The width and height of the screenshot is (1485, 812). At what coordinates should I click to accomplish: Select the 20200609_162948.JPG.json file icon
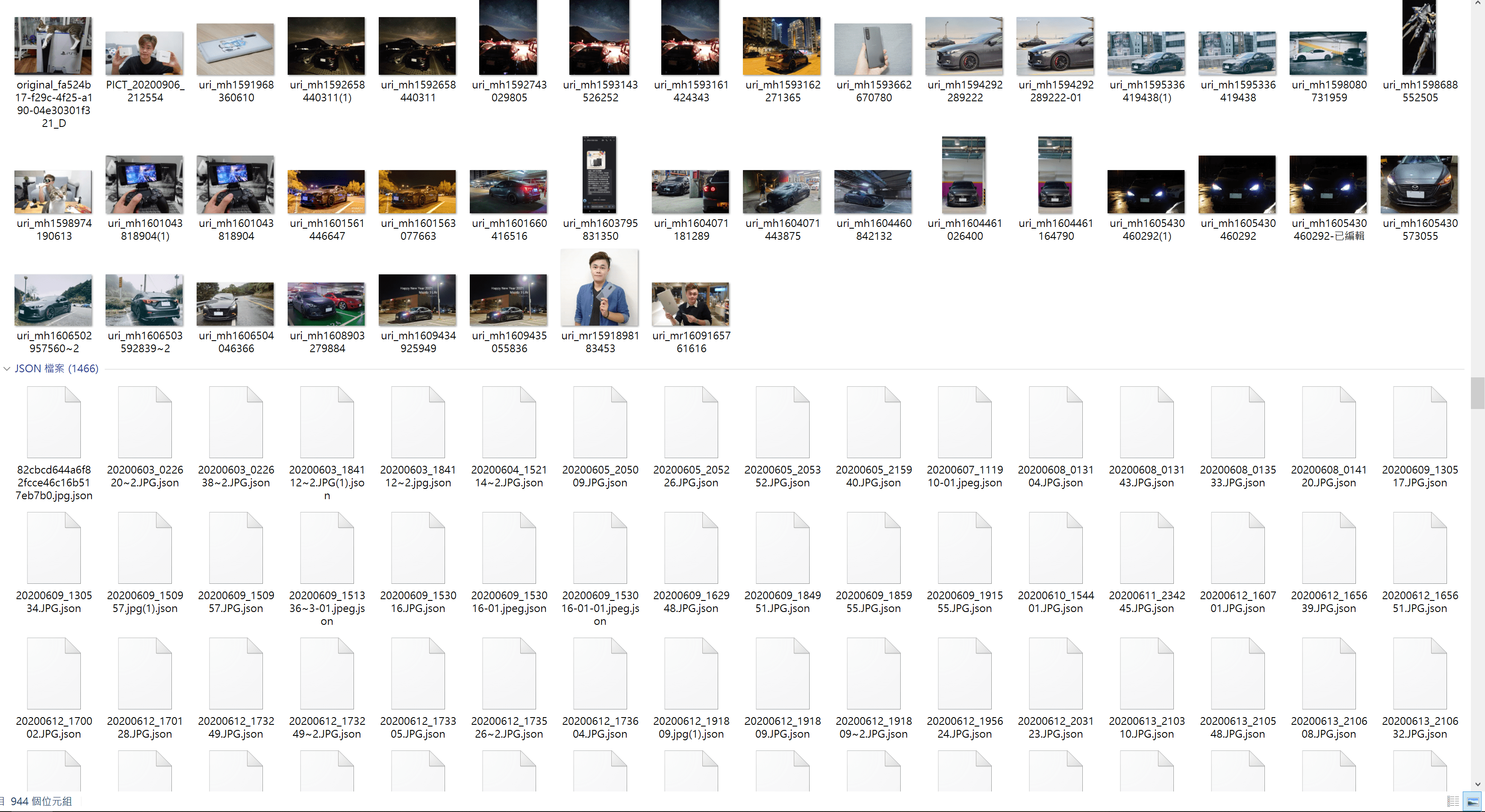pos(691,549)
